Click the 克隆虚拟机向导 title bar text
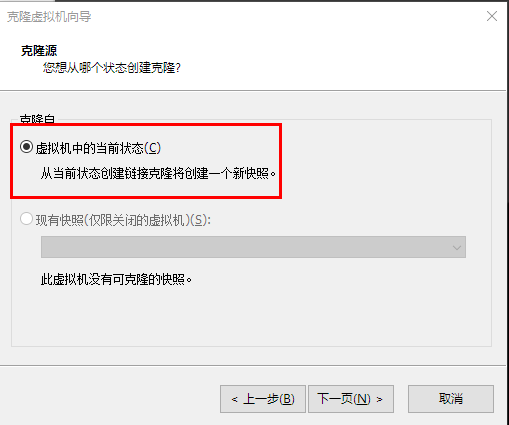 click(49, 17)
